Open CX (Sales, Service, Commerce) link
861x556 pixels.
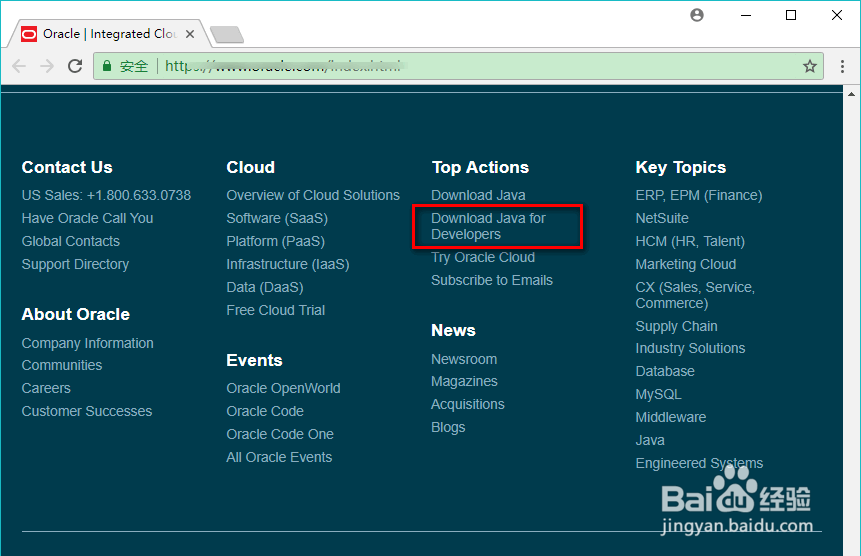tap(695, 295)
